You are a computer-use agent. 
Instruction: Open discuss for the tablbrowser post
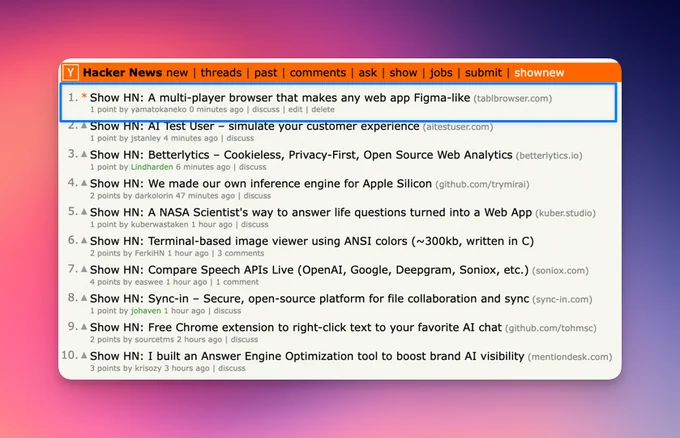[x=266, y=109]
